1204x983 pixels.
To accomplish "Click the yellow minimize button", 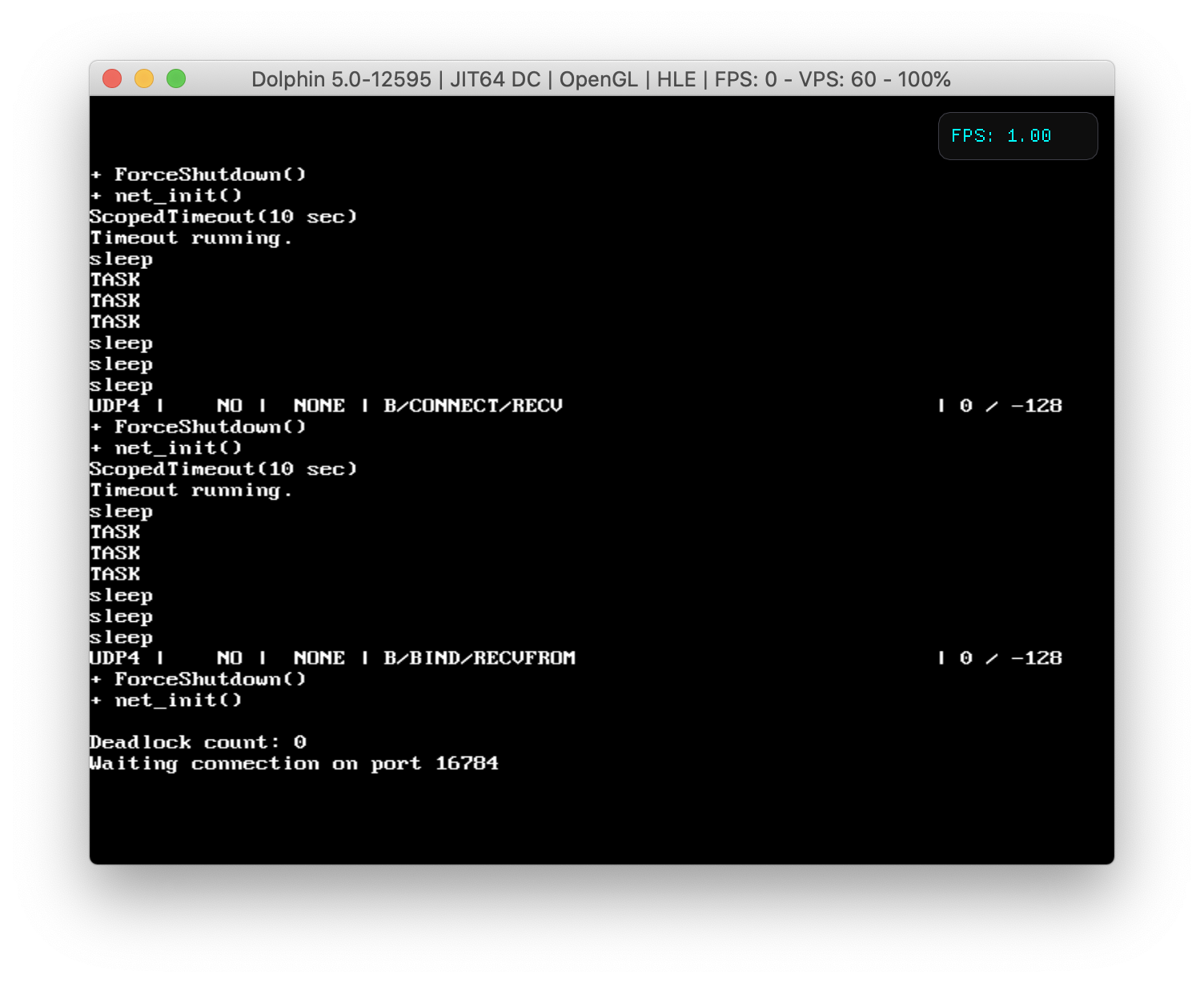I will click(x=144, y=78).
